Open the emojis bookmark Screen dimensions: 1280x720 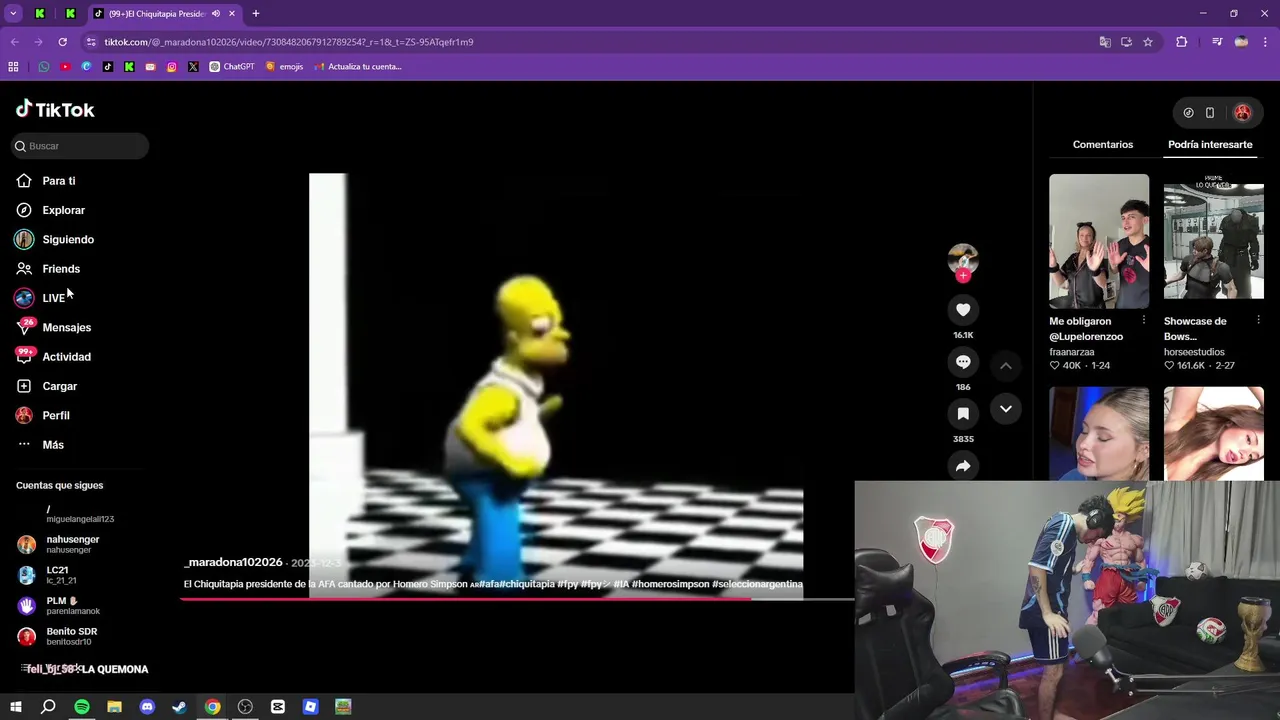pyautogui.click(x=284, y=67)
